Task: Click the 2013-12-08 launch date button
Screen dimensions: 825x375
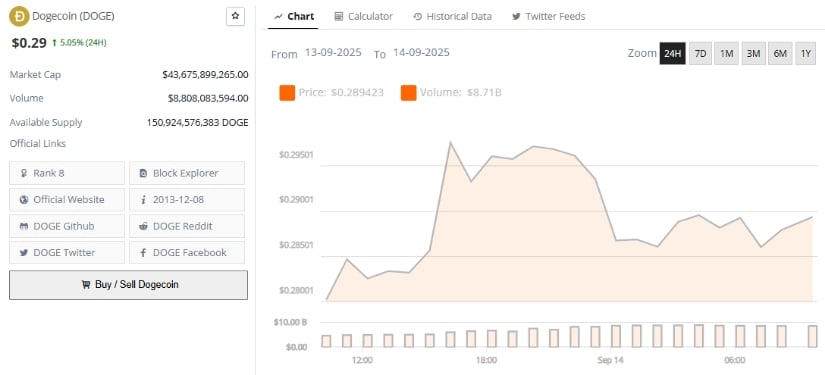Action: 187,200
